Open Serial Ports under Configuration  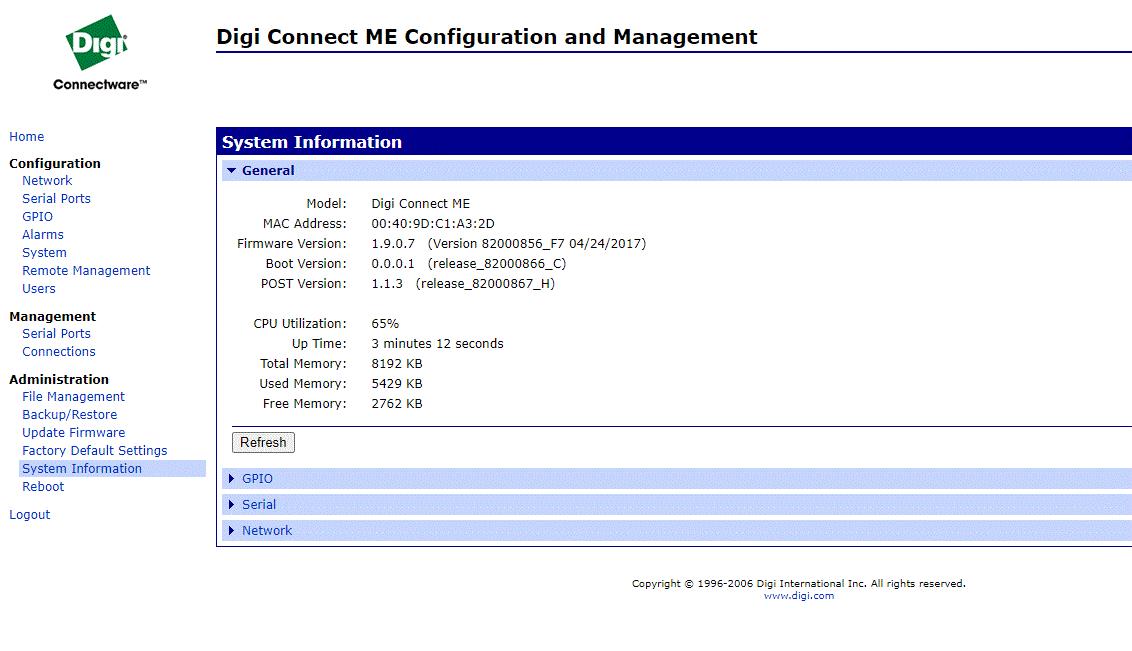pyautogui.click(x=56, y=198)
